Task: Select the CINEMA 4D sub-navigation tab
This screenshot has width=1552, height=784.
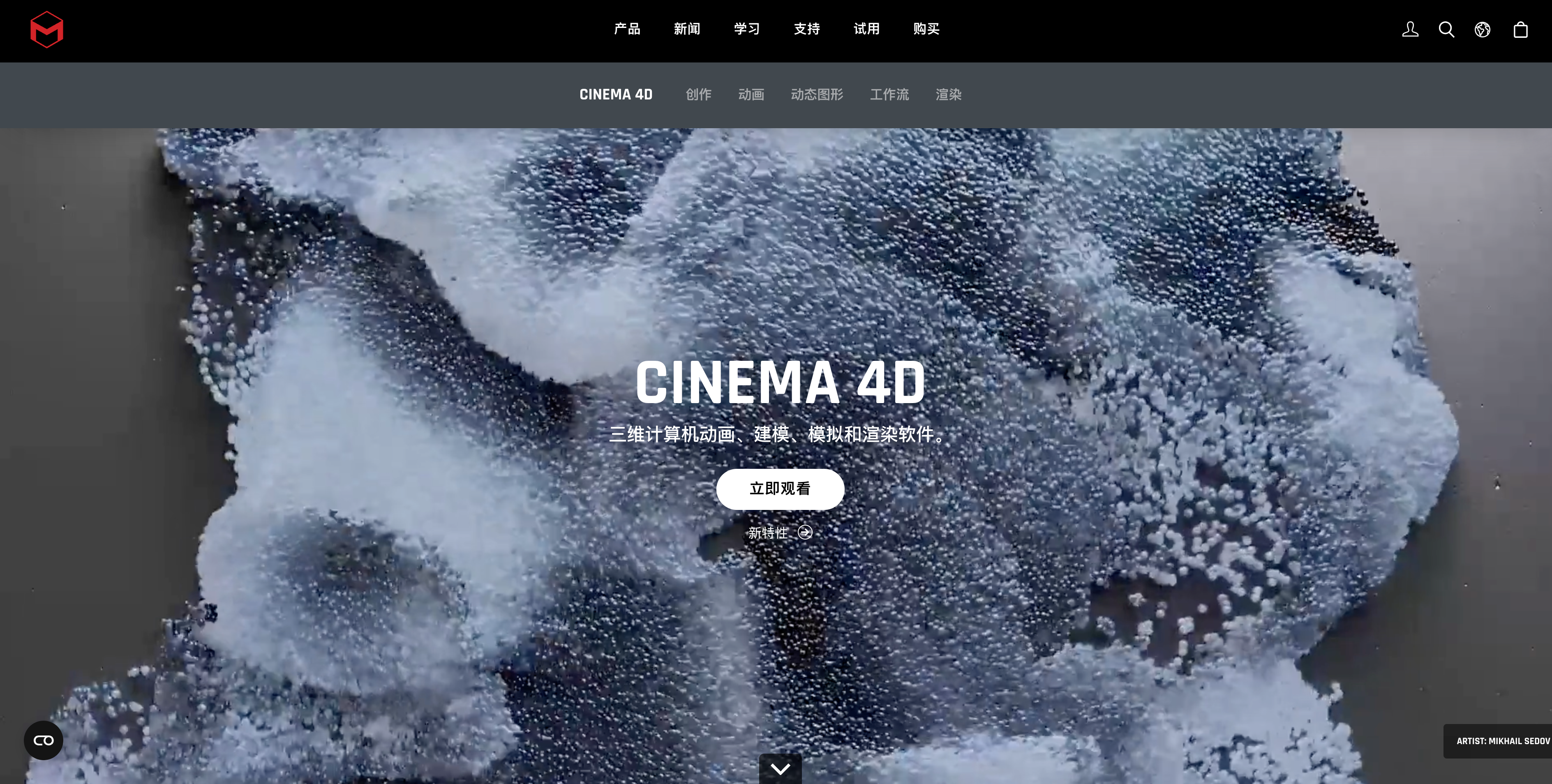Action: click(x=616, y=95)
